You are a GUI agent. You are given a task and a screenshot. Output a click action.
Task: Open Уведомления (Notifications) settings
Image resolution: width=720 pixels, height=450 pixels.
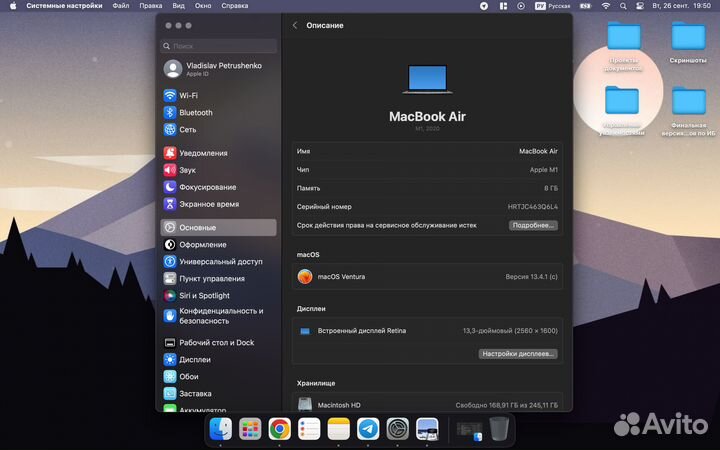coord(203,153)
